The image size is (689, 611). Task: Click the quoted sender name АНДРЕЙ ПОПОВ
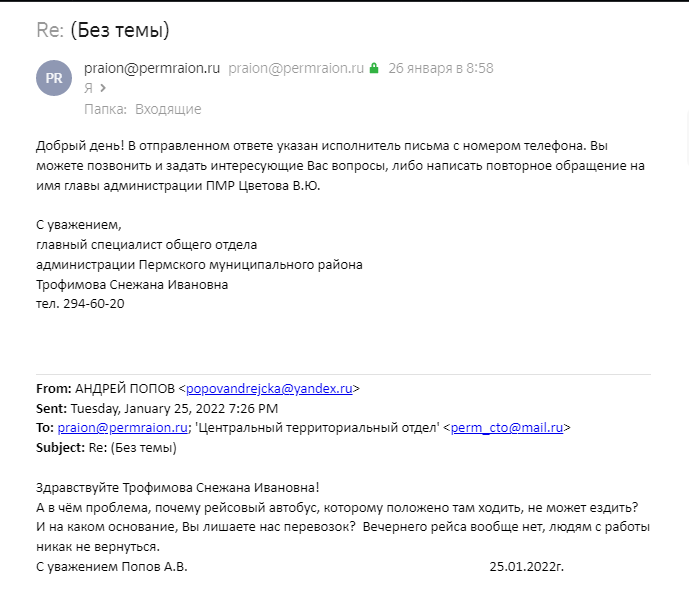[125, 389]
